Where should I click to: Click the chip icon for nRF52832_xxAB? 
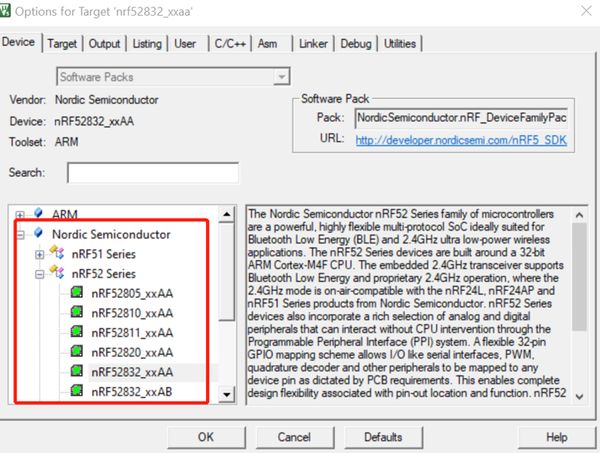coord(77,391)
